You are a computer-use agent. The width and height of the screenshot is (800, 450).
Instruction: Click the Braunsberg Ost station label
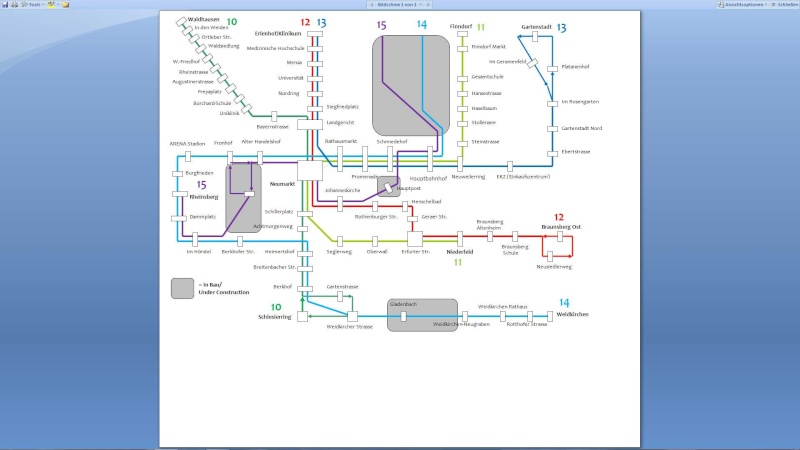(x=561, y=227)
